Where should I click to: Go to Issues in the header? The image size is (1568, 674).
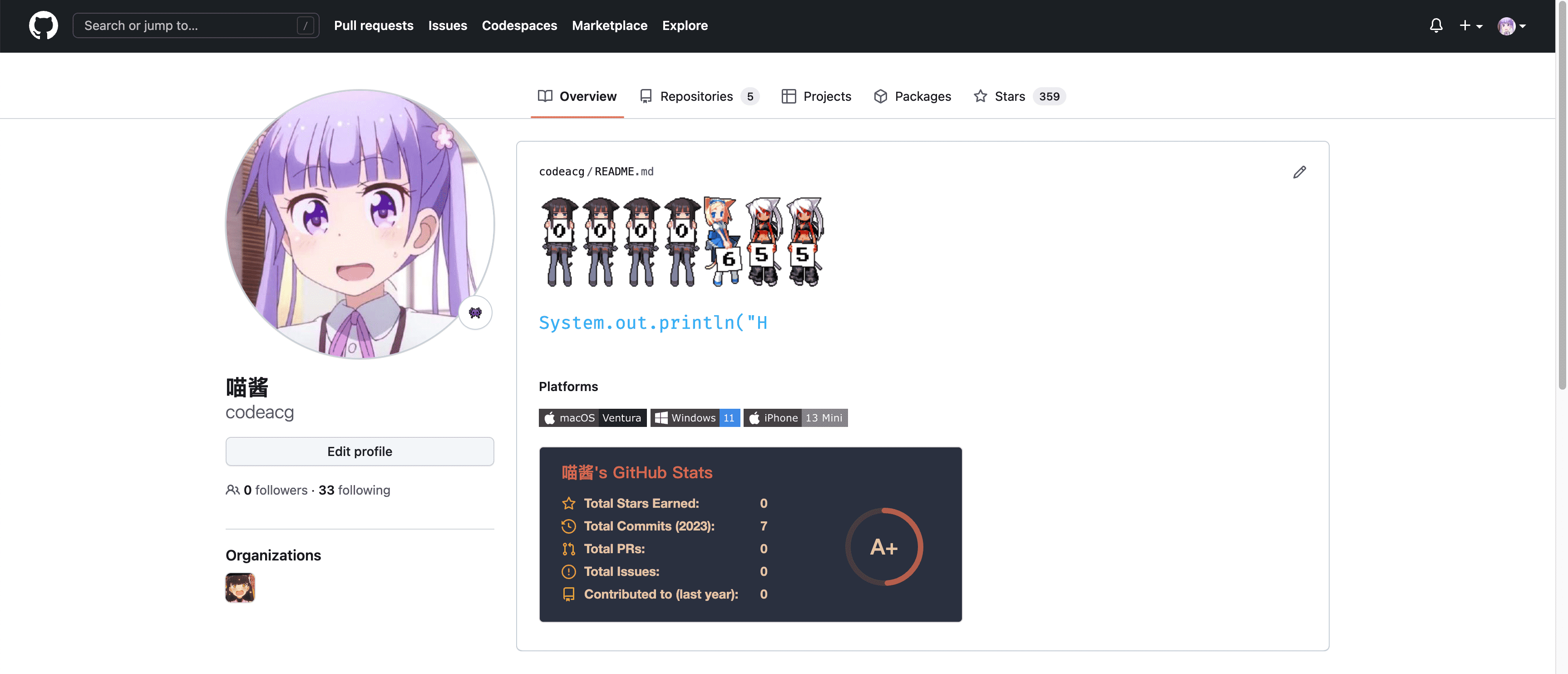click(x=448, y=25)
